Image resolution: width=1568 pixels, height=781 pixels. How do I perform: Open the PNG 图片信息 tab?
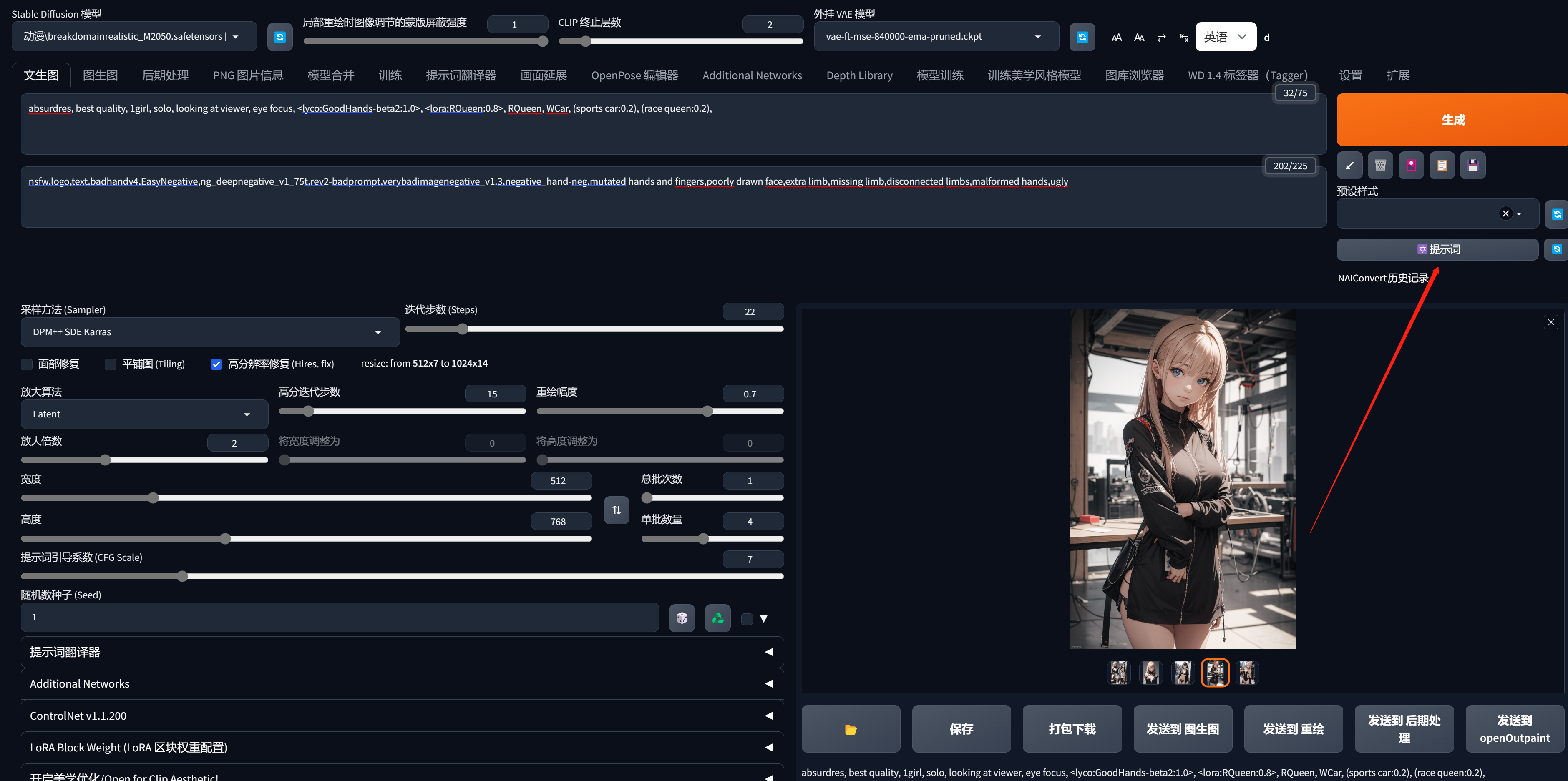tap(248, 75)
